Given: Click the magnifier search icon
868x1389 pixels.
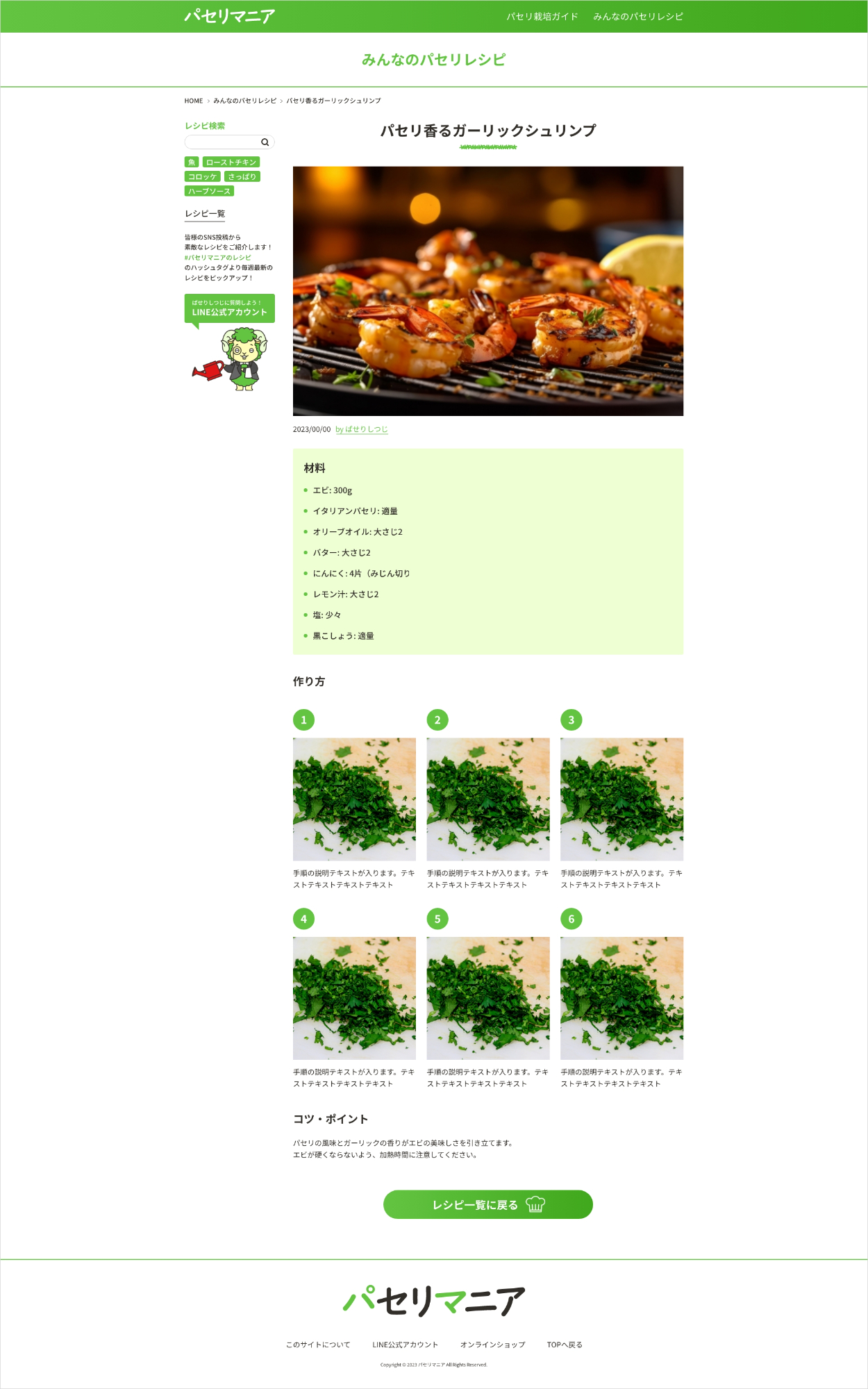Looking at the screenshot, I should tap(265, 142).
